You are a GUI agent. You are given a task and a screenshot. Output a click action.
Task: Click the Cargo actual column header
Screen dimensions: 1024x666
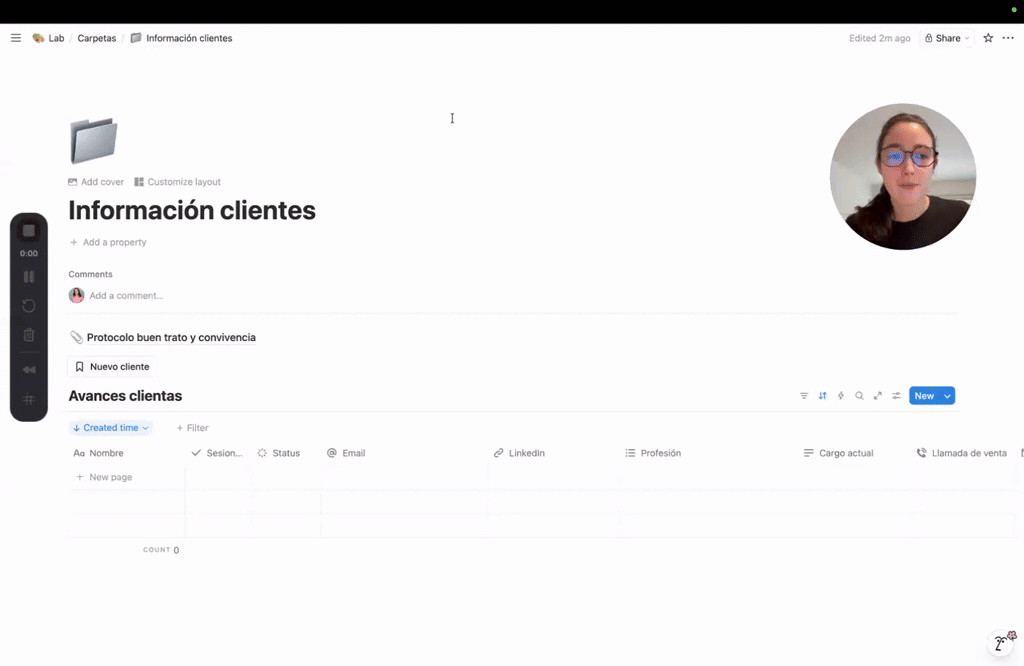pyautogui.click(x=839, y=453)
